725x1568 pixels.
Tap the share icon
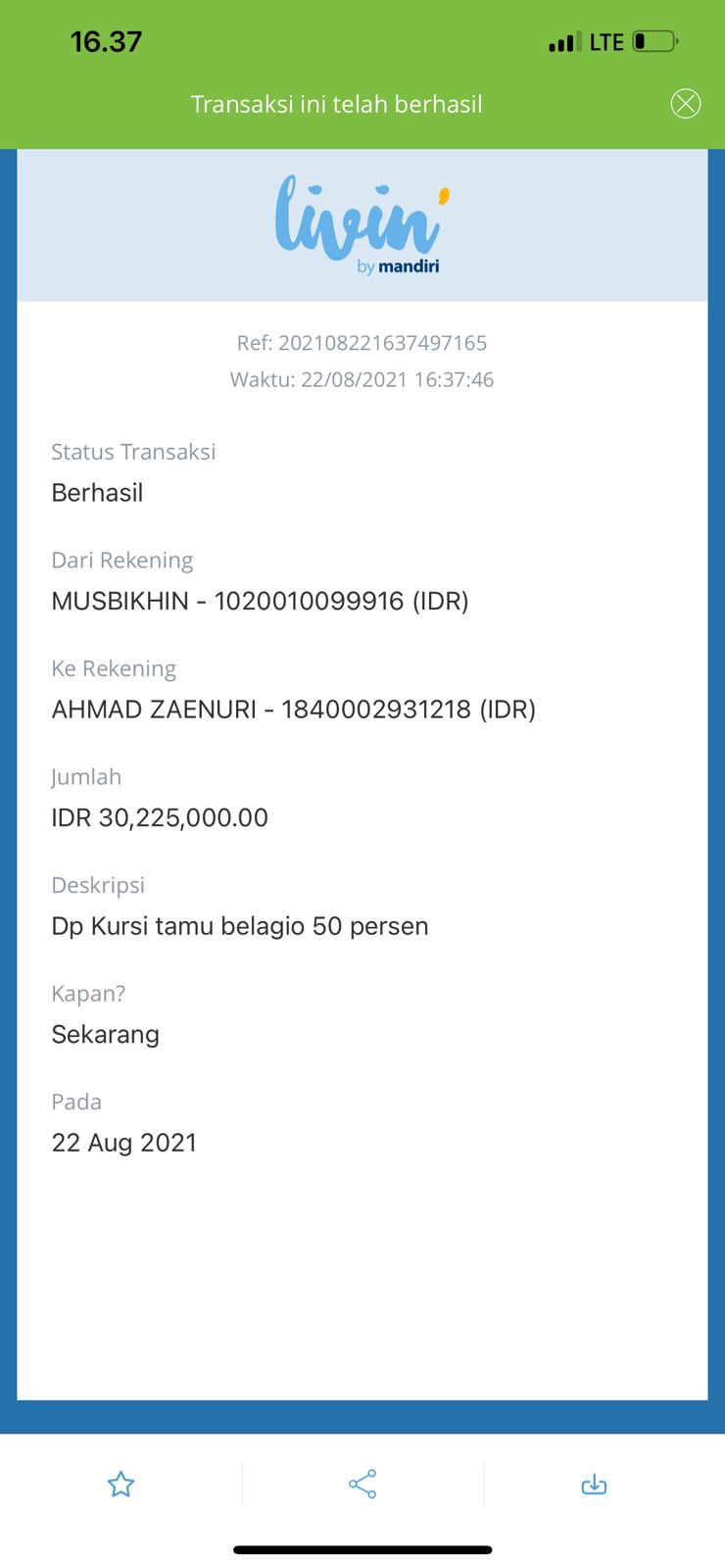coord(362,1484)
